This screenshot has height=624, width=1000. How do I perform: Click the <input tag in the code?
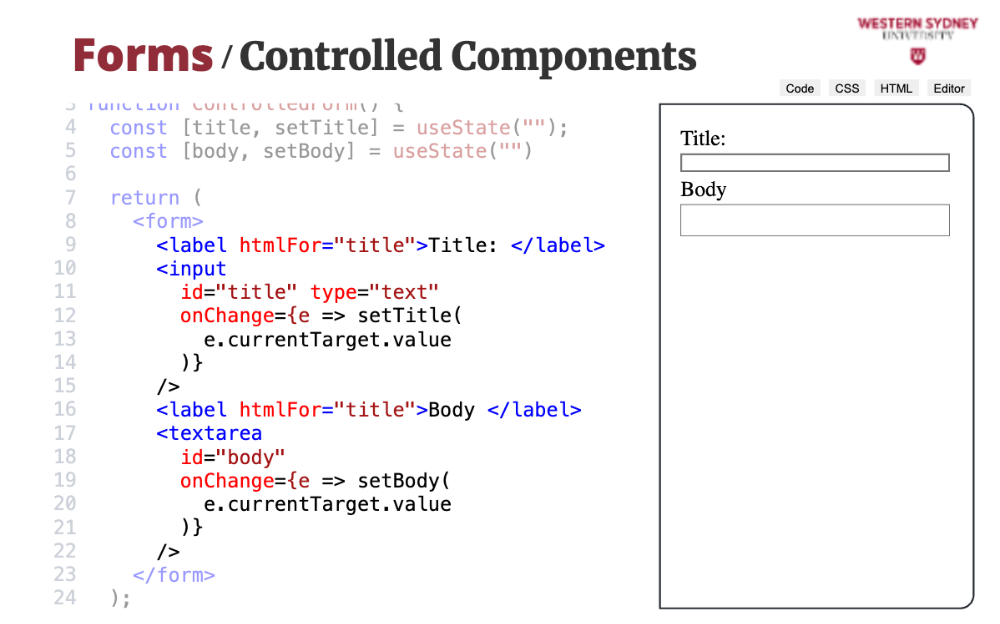pyautogui.click(x=191, y=269)
